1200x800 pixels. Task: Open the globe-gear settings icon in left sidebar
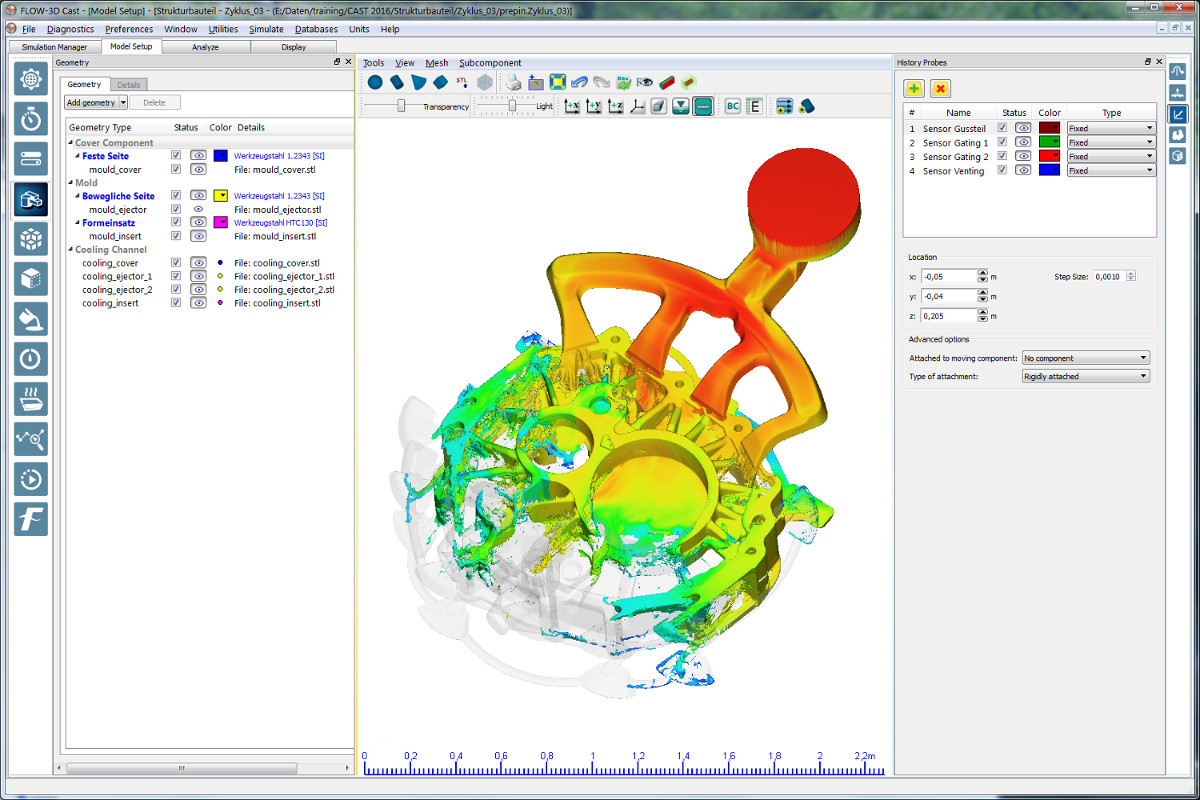pyautogui.click(x=31, y=78)
